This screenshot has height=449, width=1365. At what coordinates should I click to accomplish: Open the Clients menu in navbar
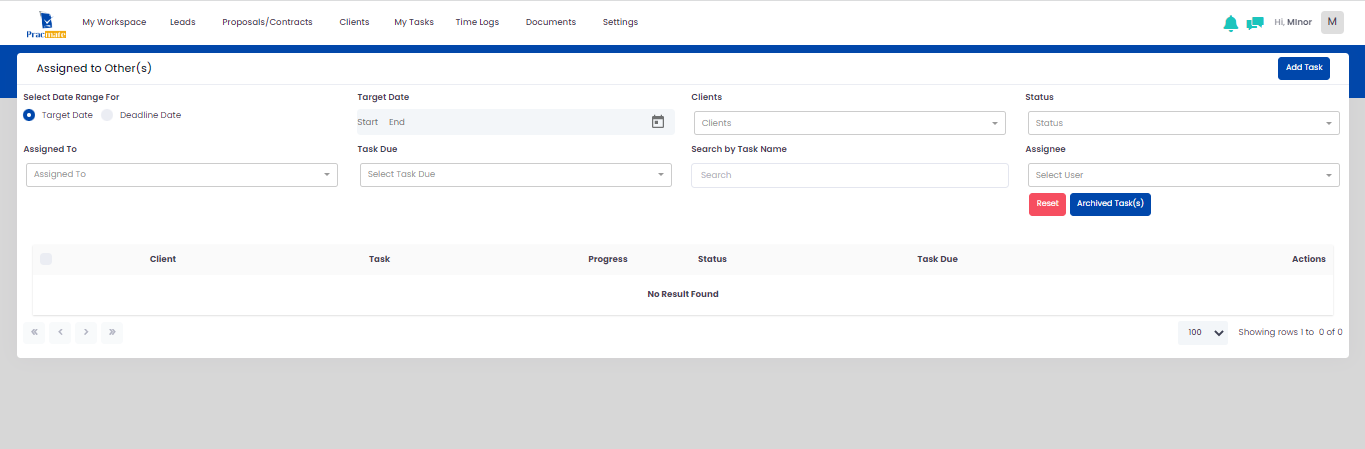[354, 22]
